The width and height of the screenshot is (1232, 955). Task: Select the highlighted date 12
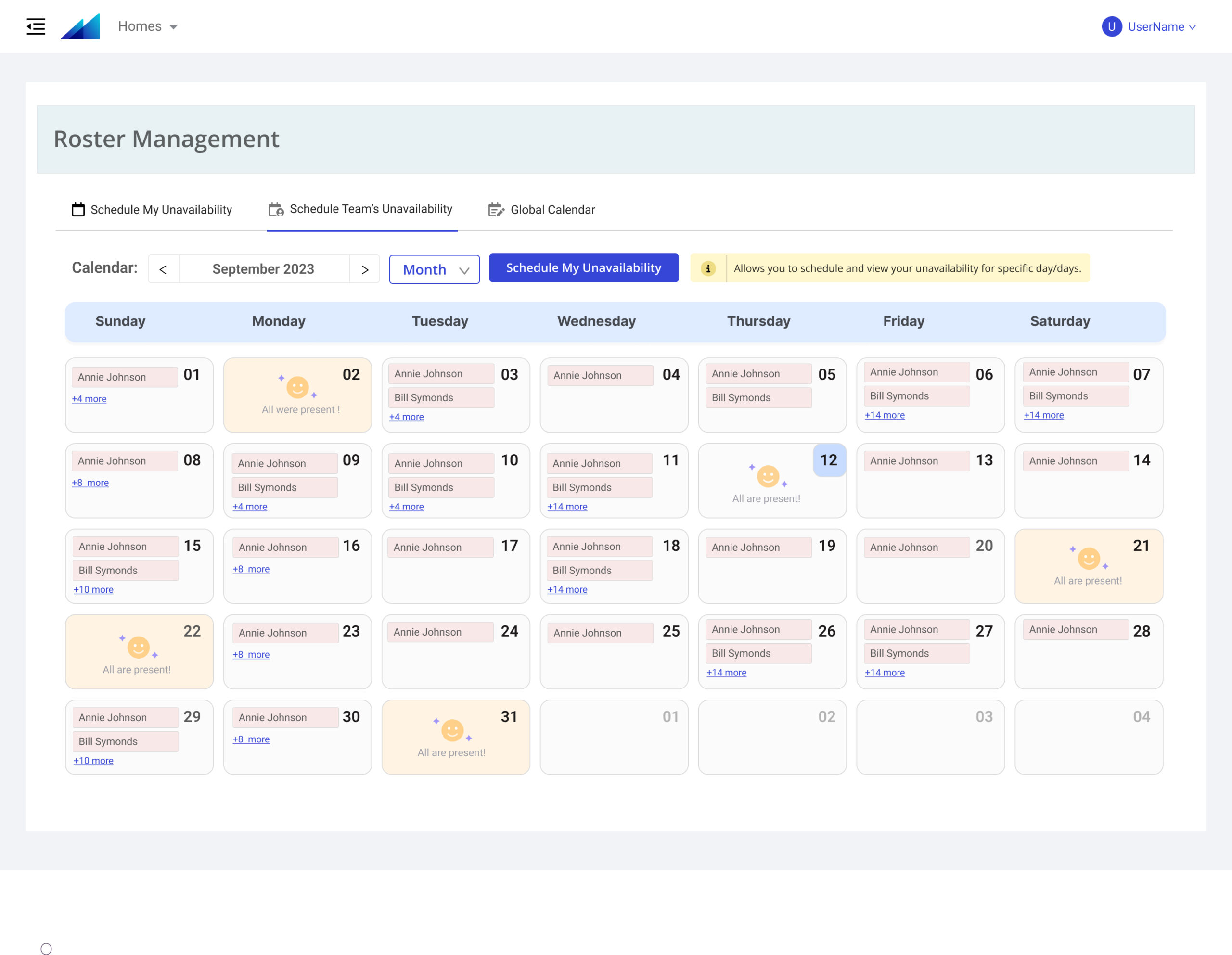click(x=828, y=460)
